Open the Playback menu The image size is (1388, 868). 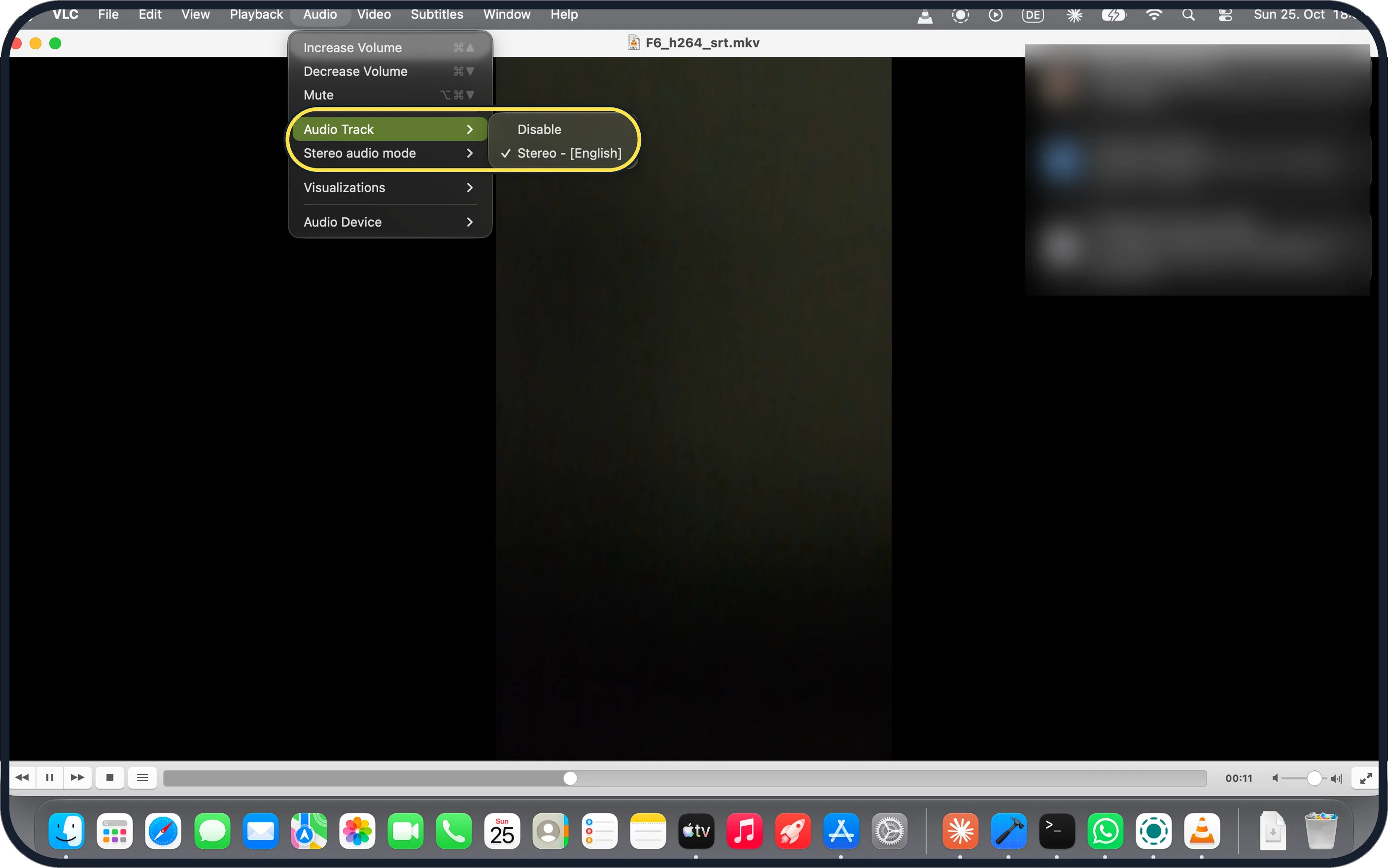click(256, 14)
